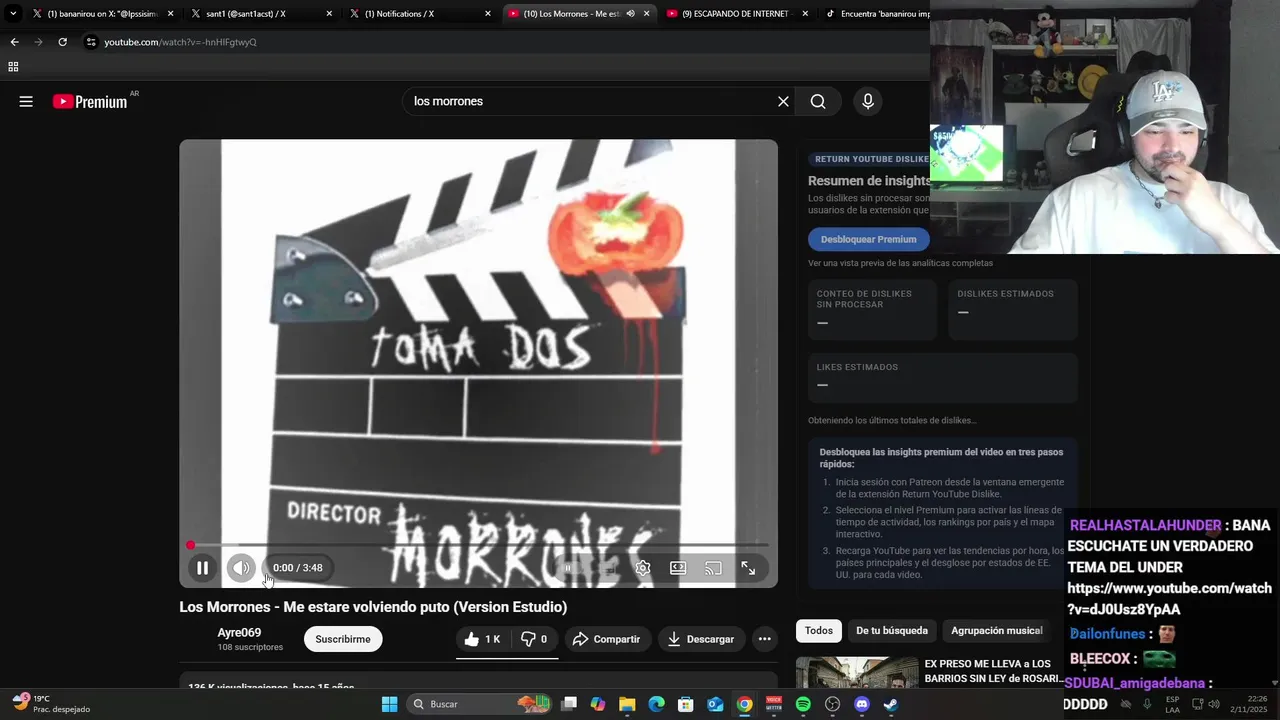Expand the tab search dropdown arrow
Screen dimensions: 1280x720
[x=13, y=14]
